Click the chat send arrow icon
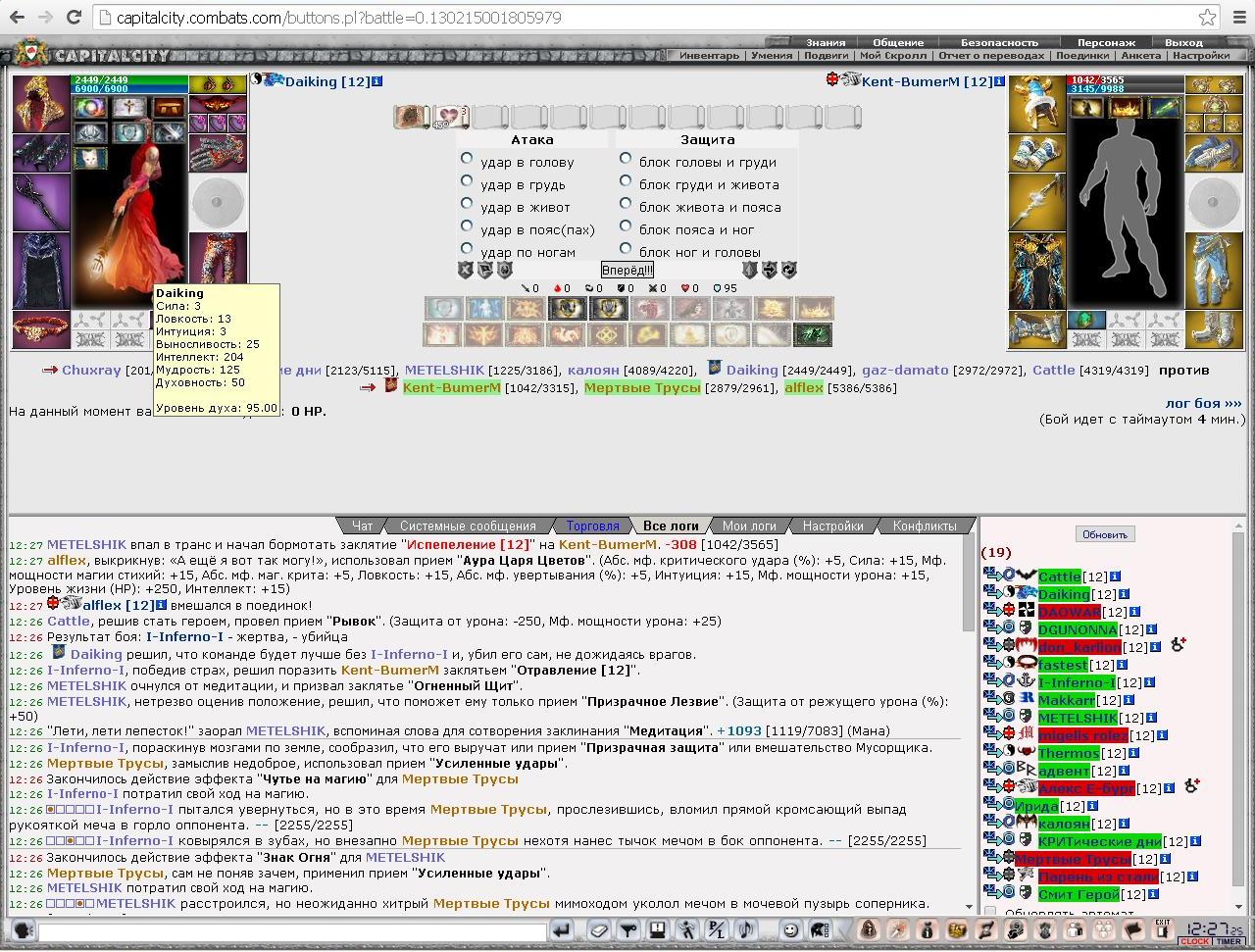The image size is (1255, 952). [561, 930]
